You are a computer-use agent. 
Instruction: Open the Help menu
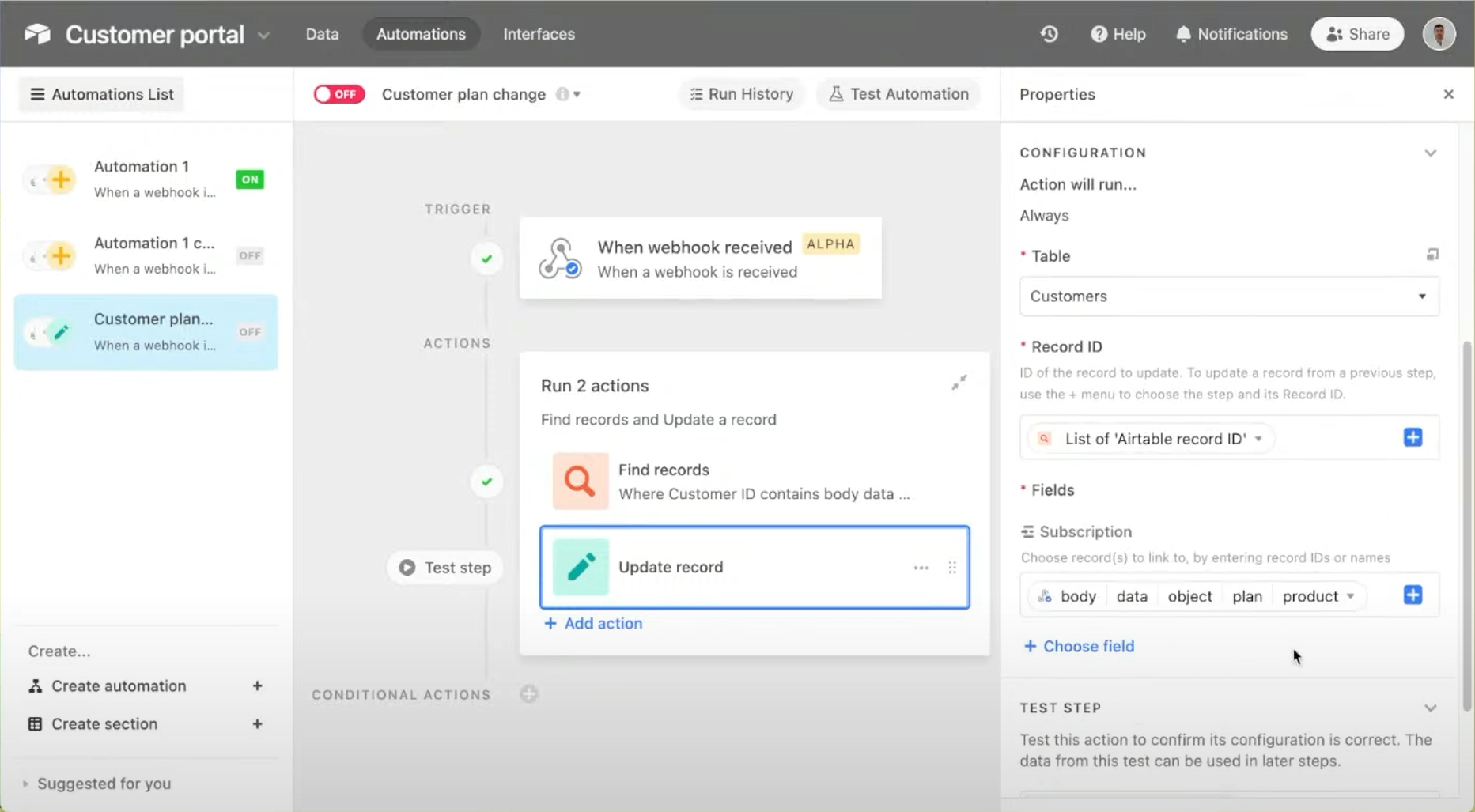(1118, 34)
